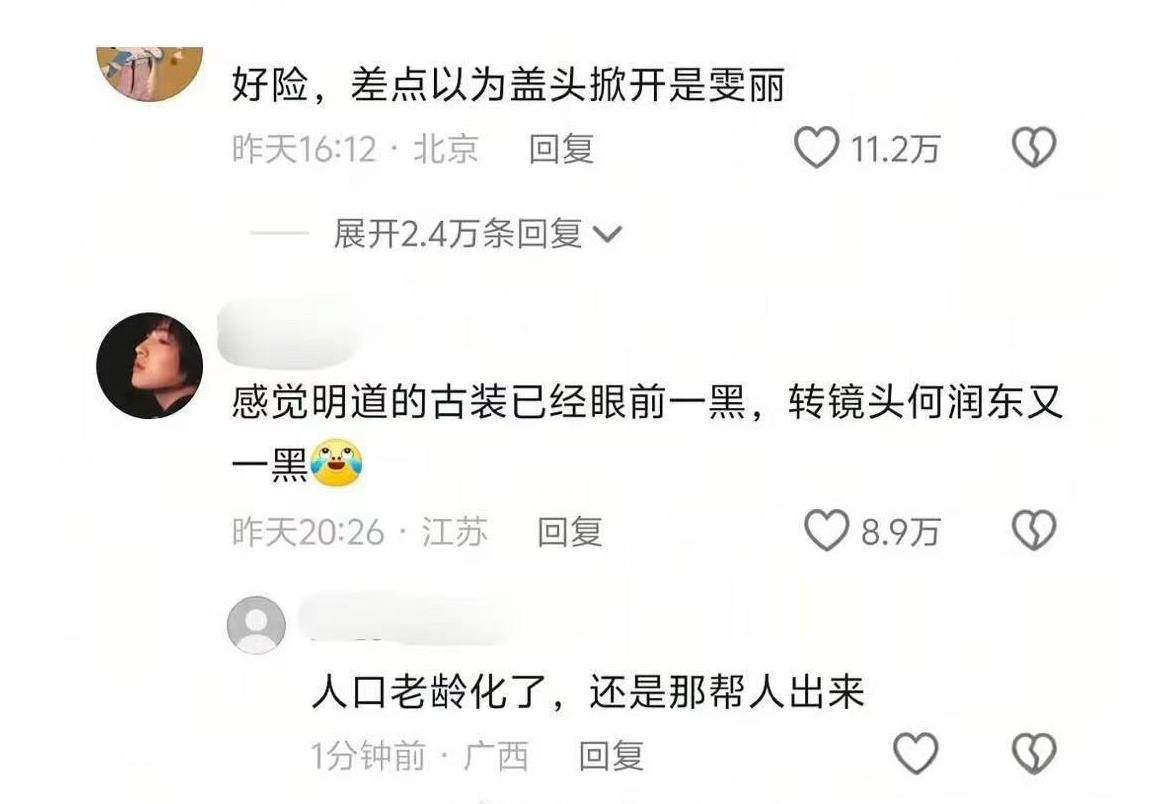Like the comment with 11.2万 likes

(817, 147)
